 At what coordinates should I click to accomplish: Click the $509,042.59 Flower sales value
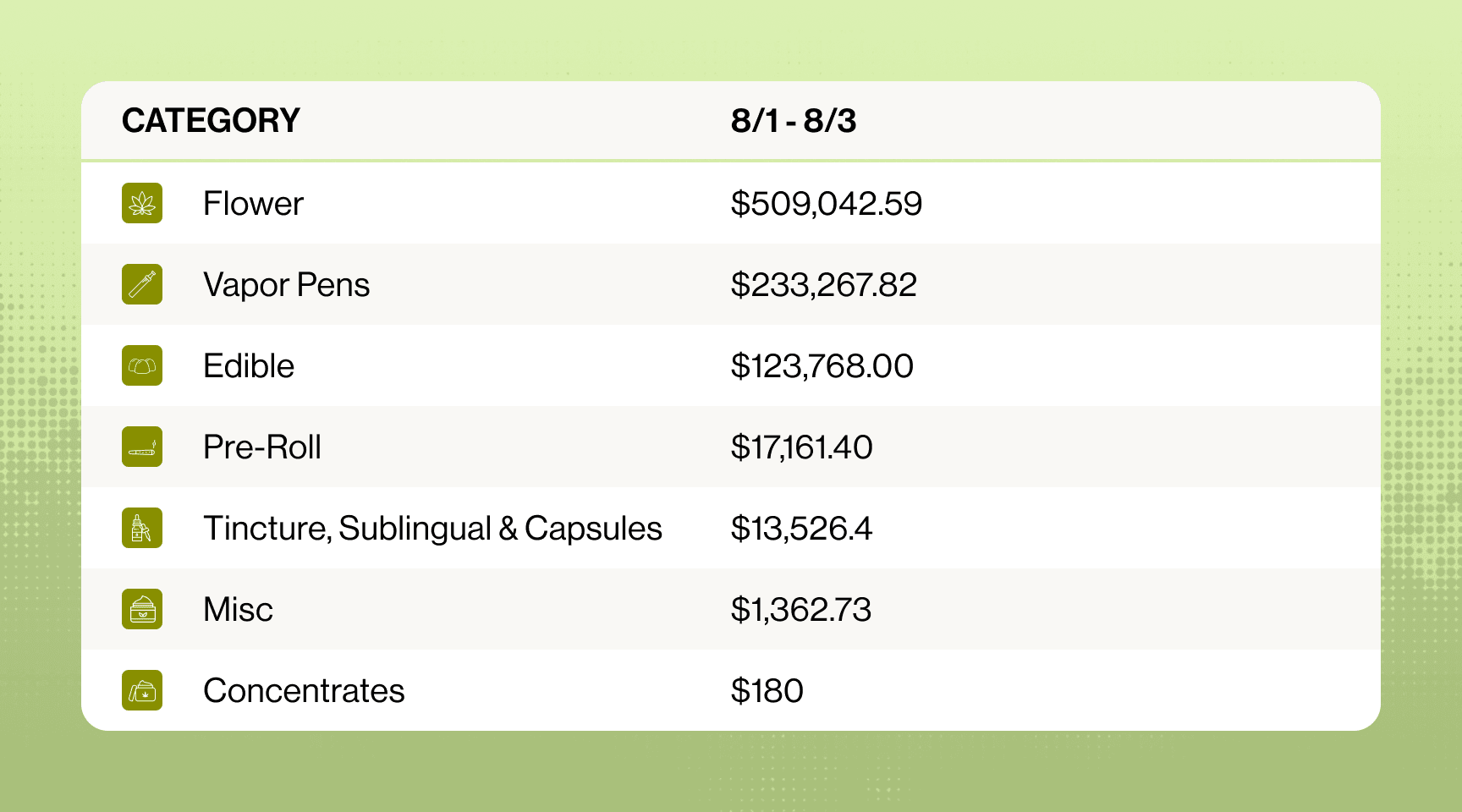[x=826, y=204]
